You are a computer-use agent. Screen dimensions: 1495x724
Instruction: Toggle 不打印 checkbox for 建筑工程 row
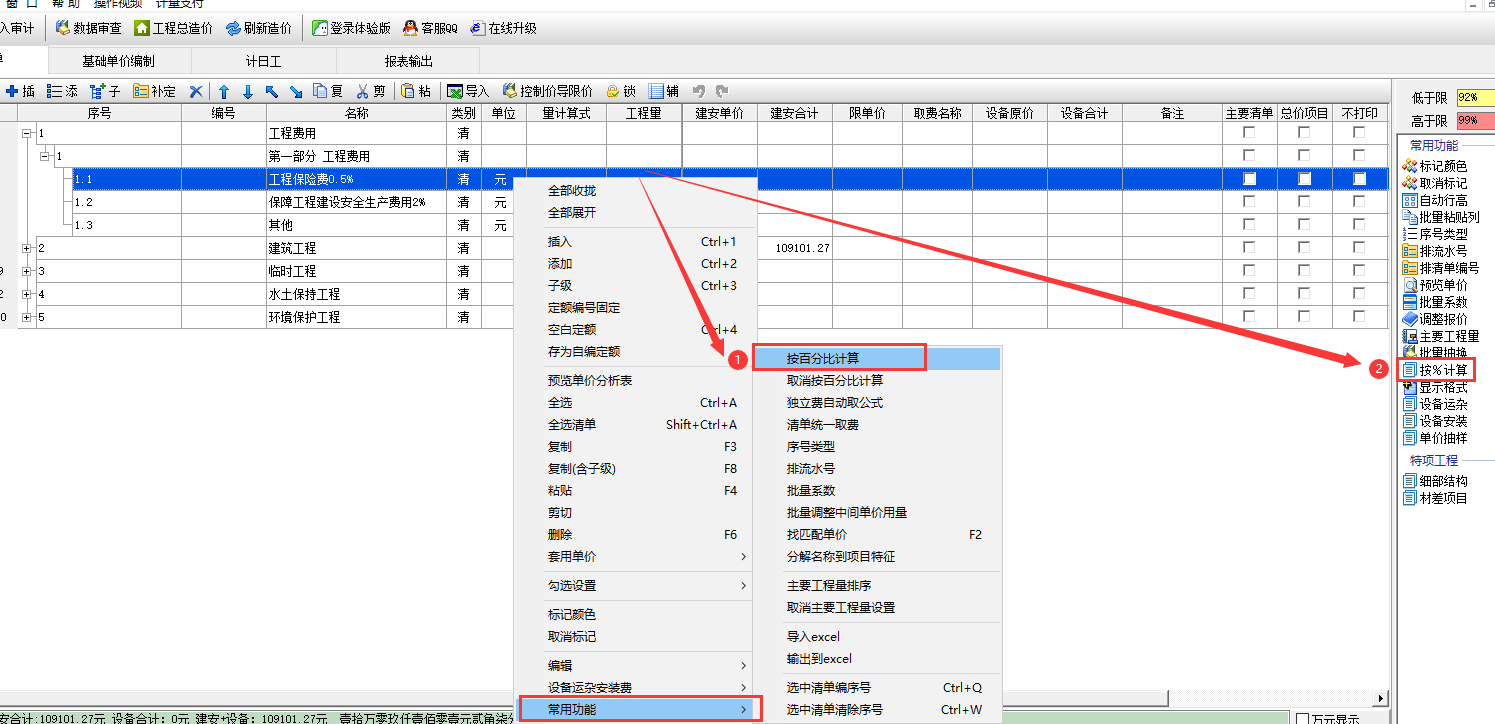[x=1359, y=248]
